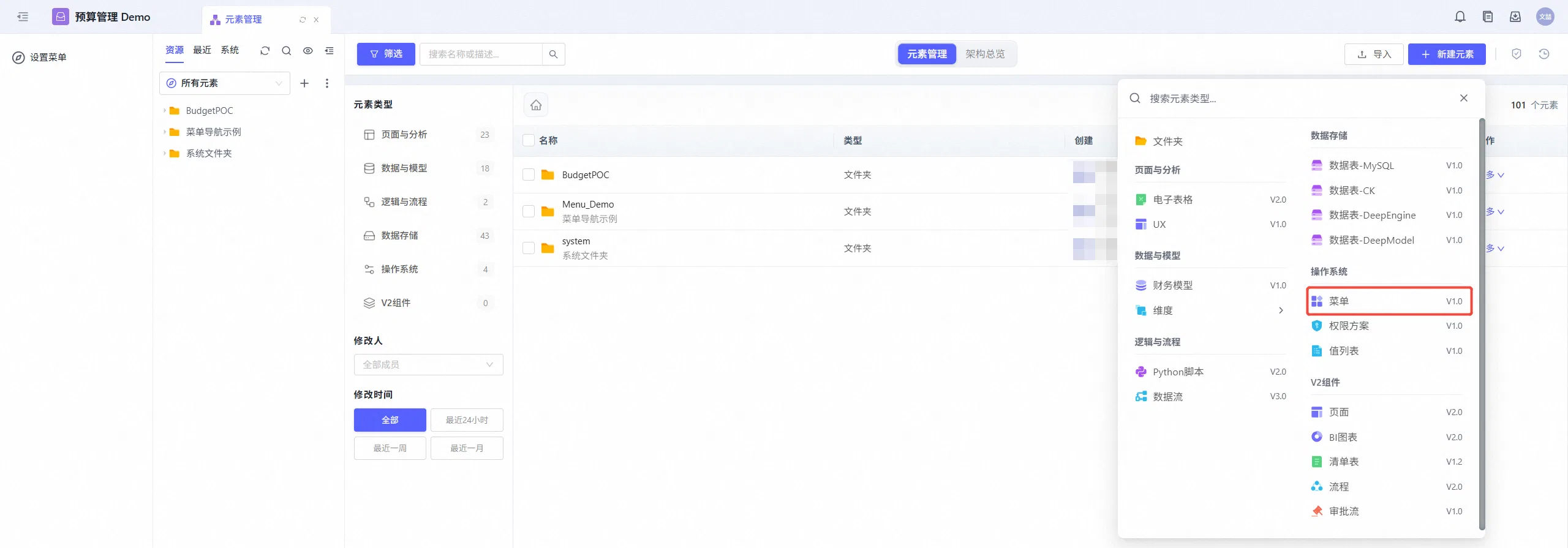
Task: Close the element type popup
Action: click(1464, 98)
